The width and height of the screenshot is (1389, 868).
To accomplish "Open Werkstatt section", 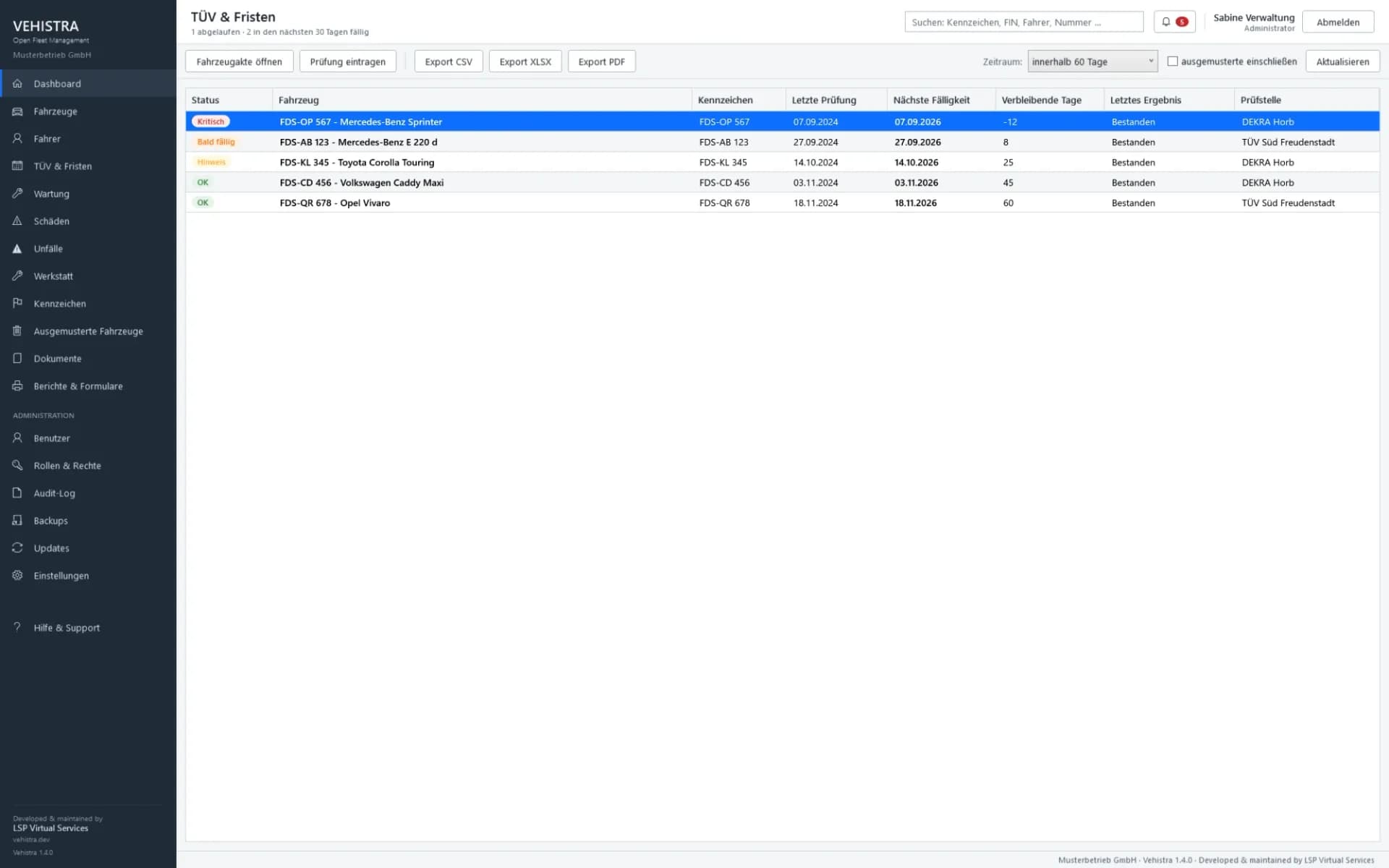I will [88, 276].
